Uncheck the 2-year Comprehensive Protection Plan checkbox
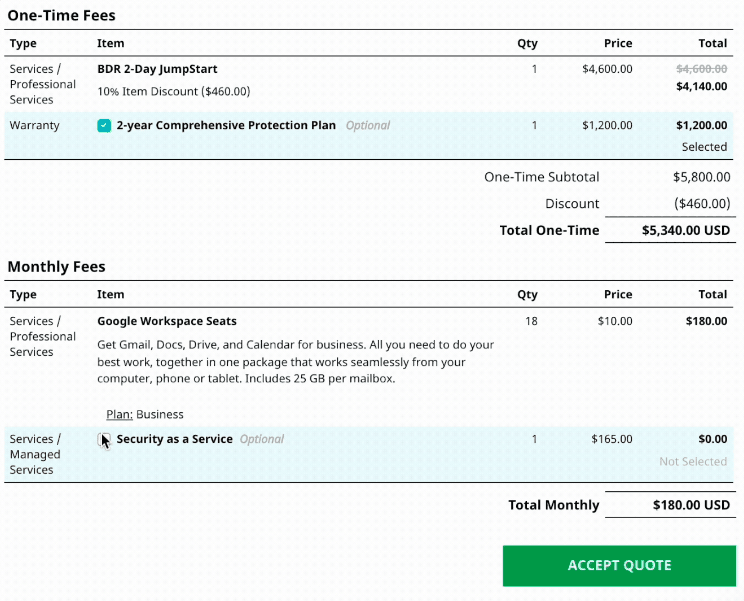Image resolution: width=744 pixels, height=601 pixels. (x=104, y=126)
